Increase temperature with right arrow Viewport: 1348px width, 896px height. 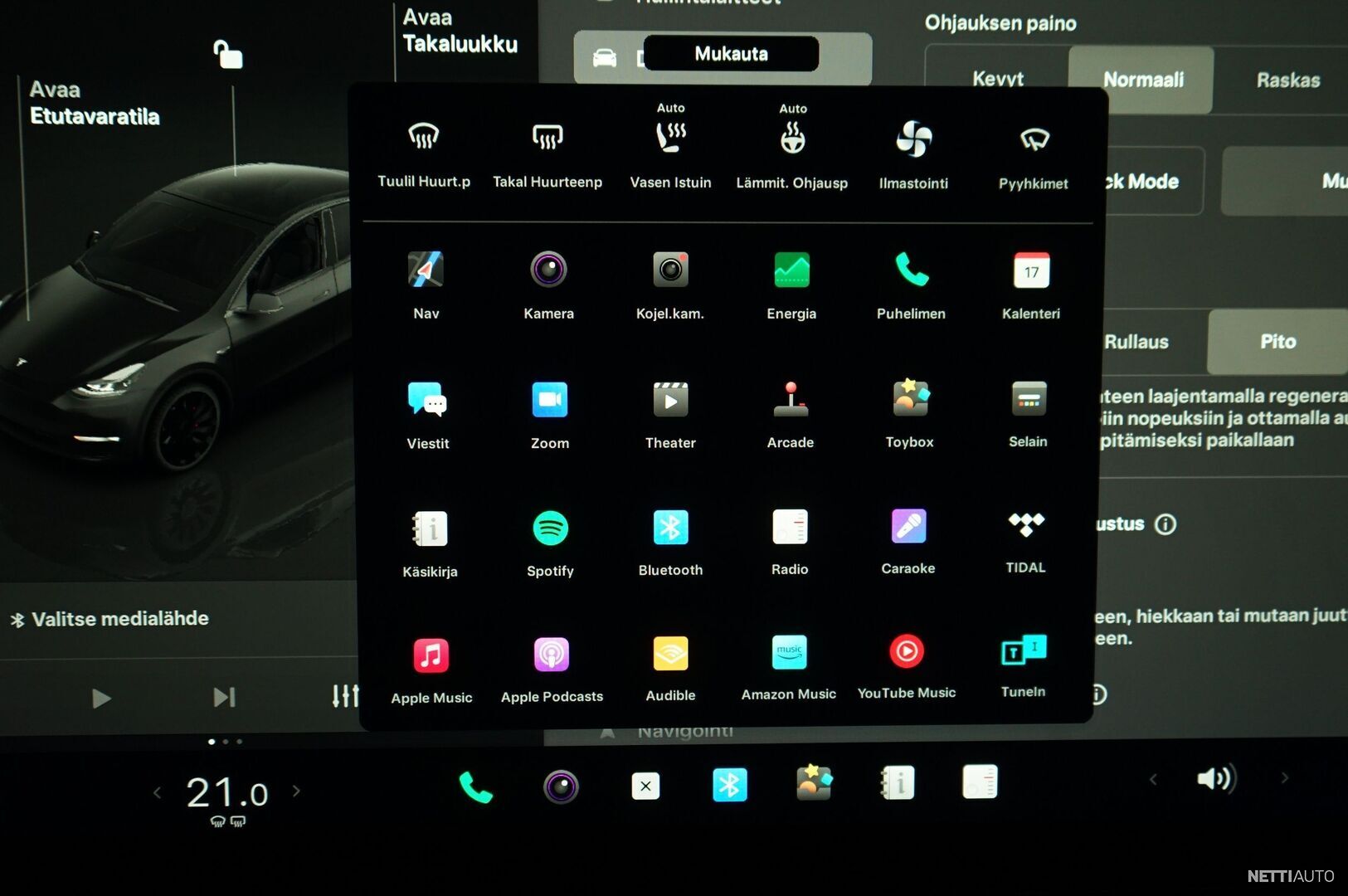coord(296,791)
